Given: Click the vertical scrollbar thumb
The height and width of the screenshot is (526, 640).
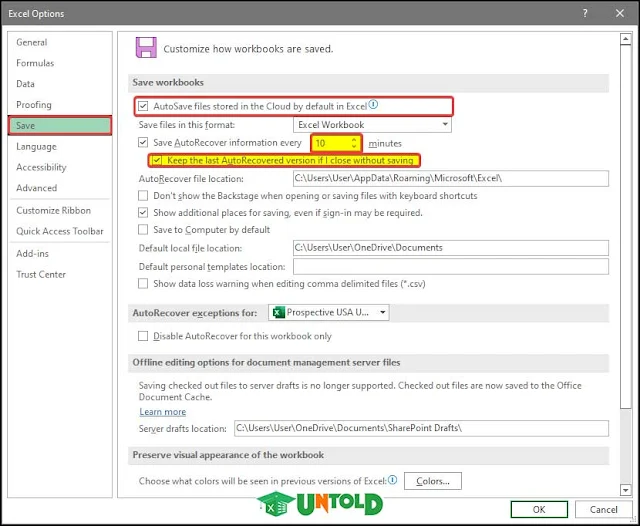Looking at the screenshot, I should [626, 226].
